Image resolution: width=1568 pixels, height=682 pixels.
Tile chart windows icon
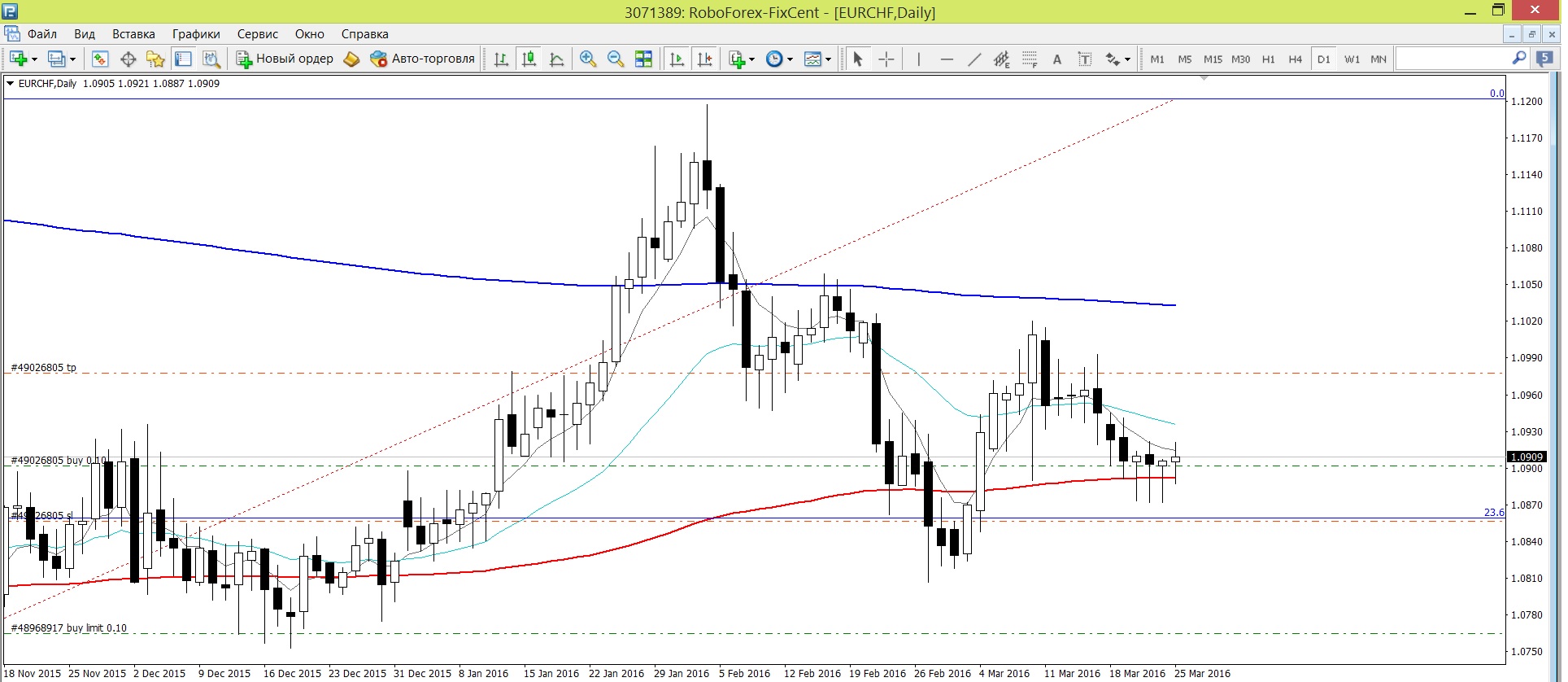pyautogui.click(x=643, y=59)
